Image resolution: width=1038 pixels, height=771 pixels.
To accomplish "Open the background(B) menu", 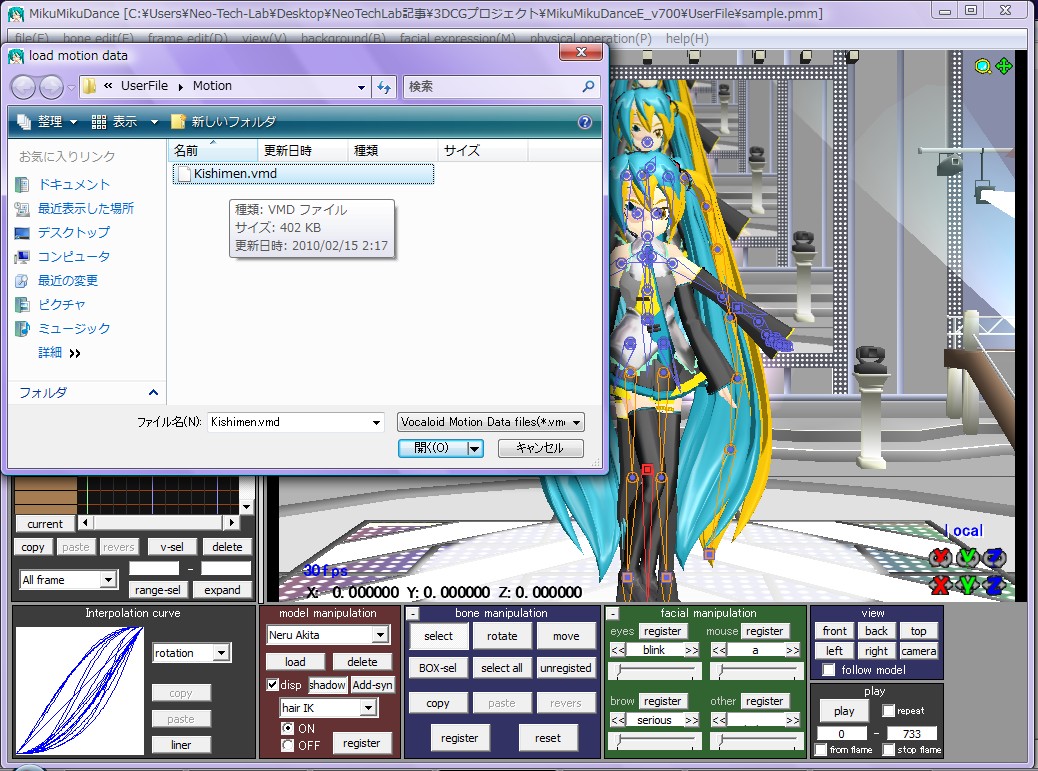I will point(343,38).
